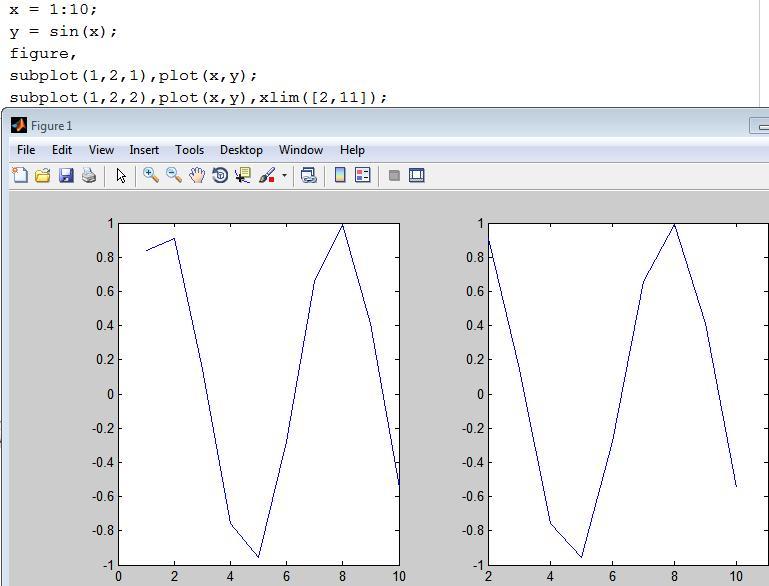Open the File menu
The height and width of the screenshot is (586, 769).
coord(26,150)
